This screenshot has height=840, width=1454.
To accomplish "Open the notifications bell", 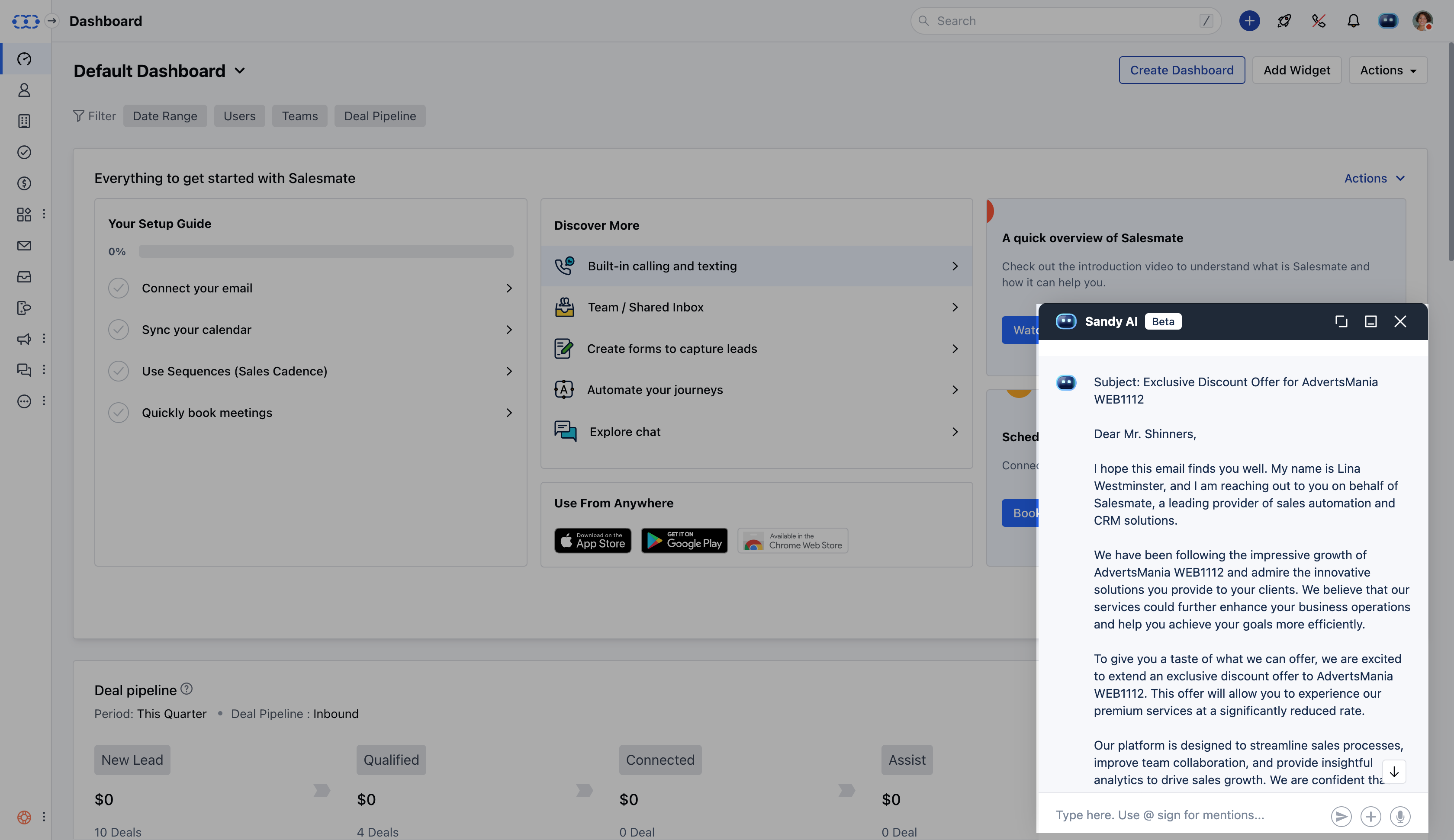I will [x=1353, y=21].
